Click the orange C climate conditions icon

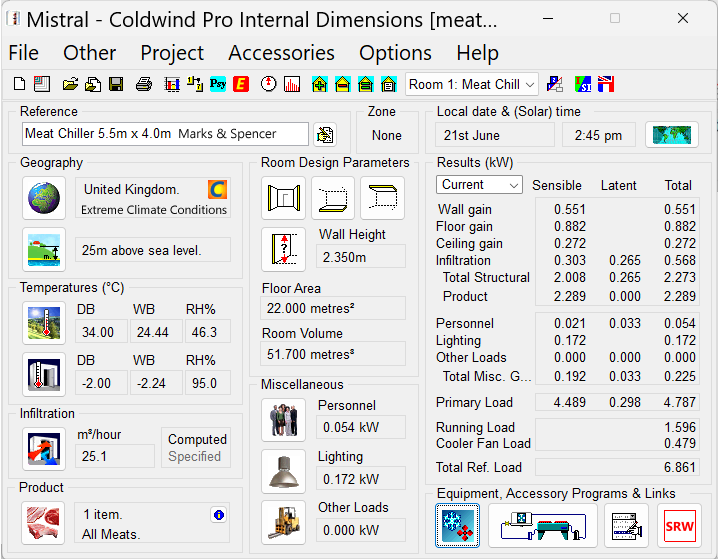click(217, 189)
